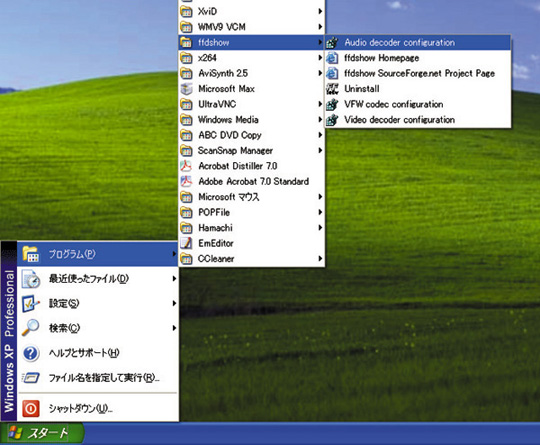The width and height of the screenshot is (540, 445).
Task: Click the red shutdown icon (シャットダウン)
Action: 31,408
